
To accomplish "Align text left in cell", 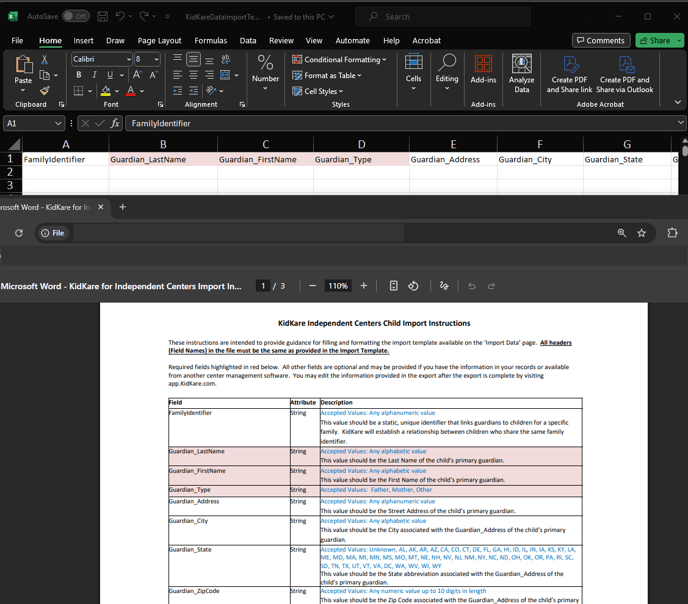I will click(x=177, y=75).
